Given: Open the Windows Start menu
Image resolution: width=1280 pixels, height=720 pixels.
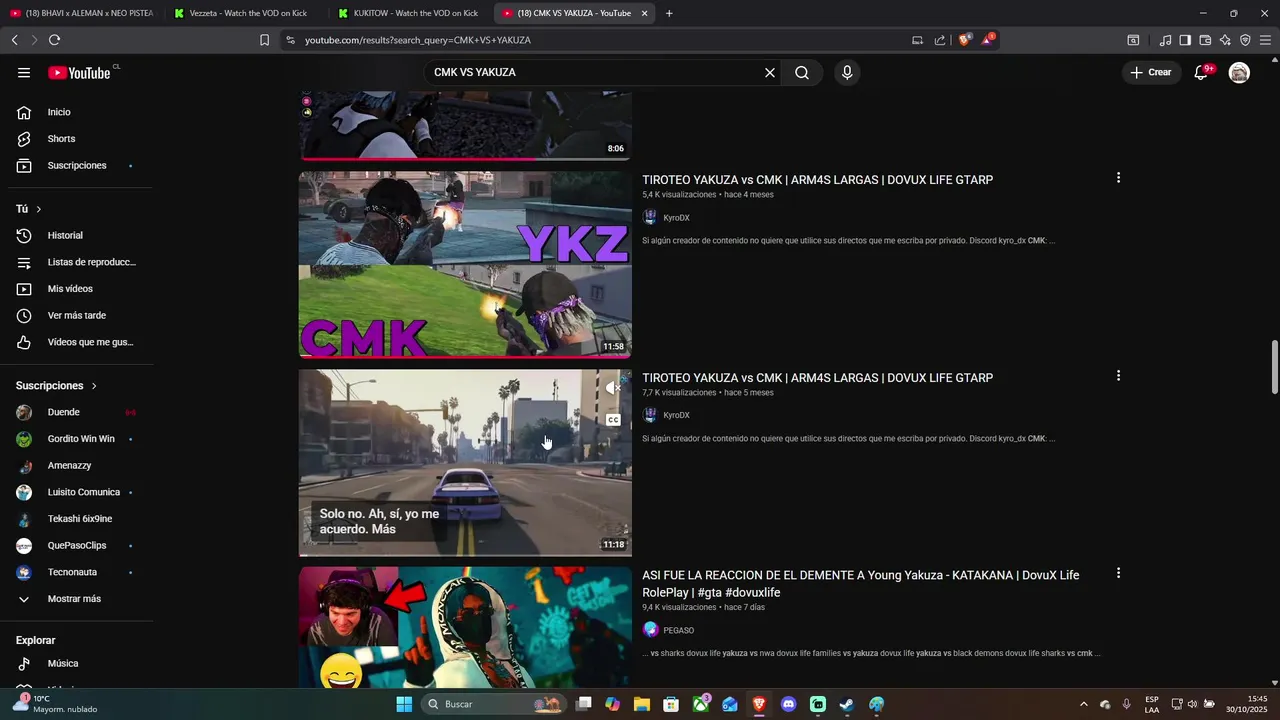Looking at the screenshot, I should point(404,704).
